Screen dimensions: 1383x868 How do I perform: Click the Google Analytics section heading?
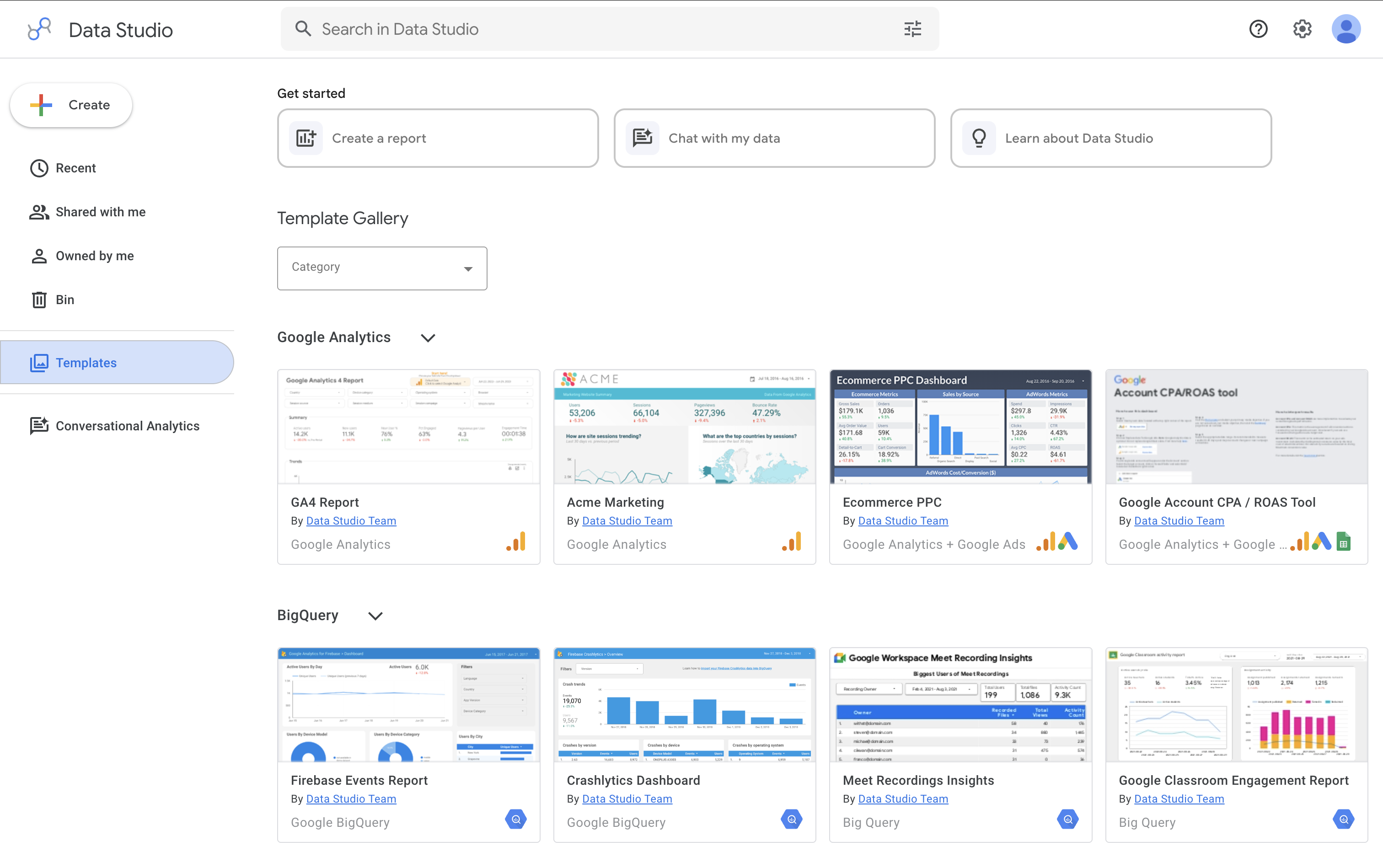(333, 338)
